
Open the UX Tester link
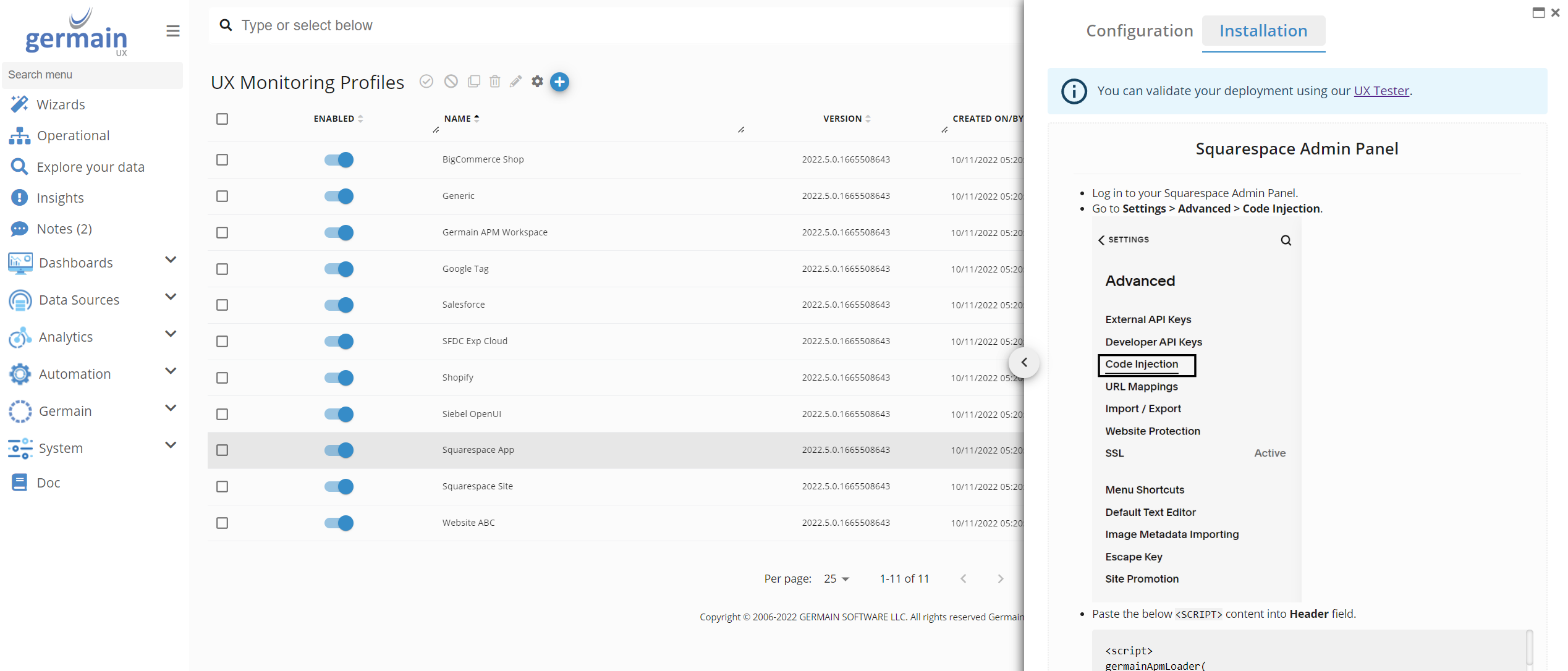tap(1381, 91)
